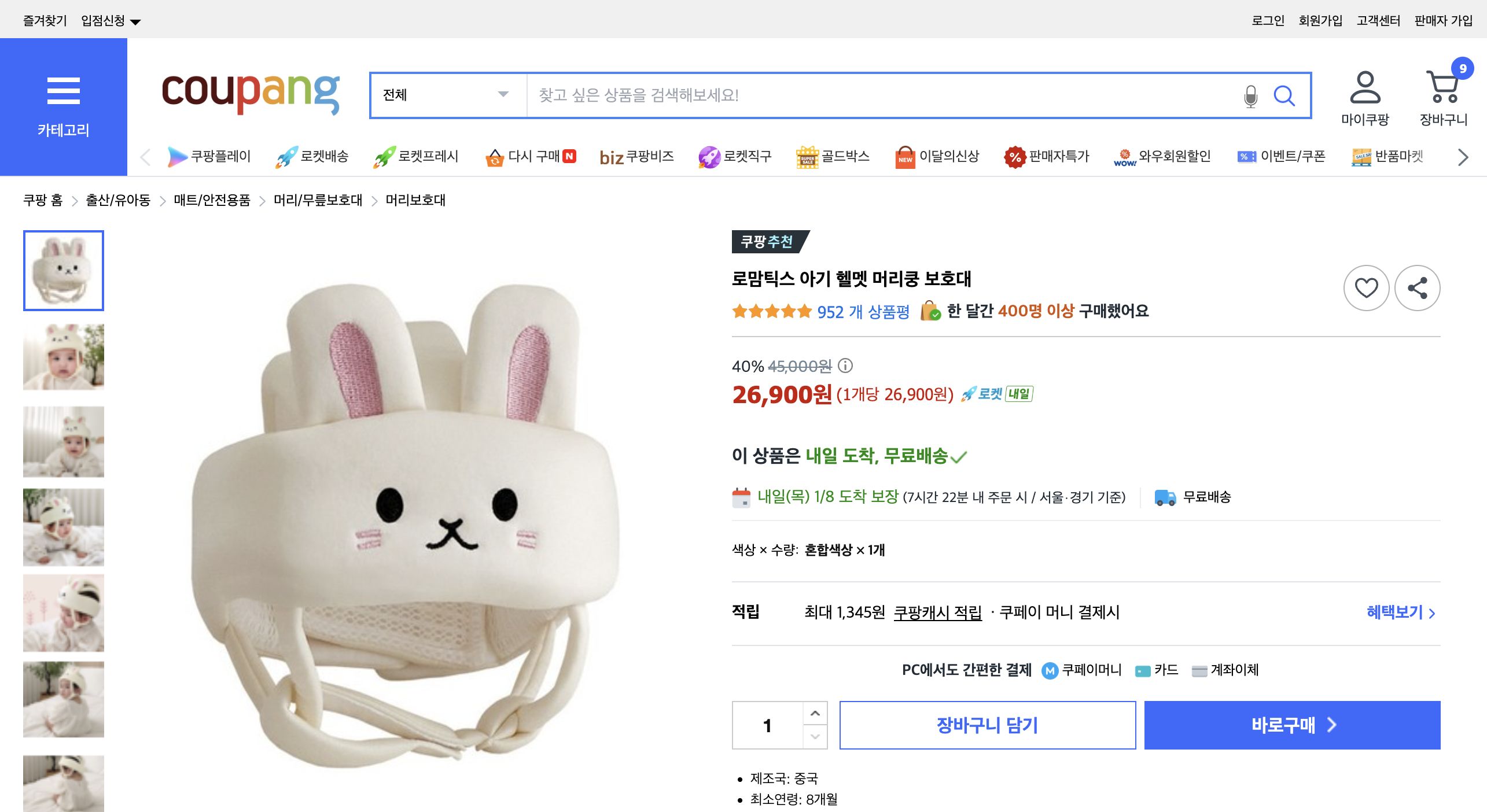
Task: Click the 장바구니 담기 button
Action: (x=987, y=725)
